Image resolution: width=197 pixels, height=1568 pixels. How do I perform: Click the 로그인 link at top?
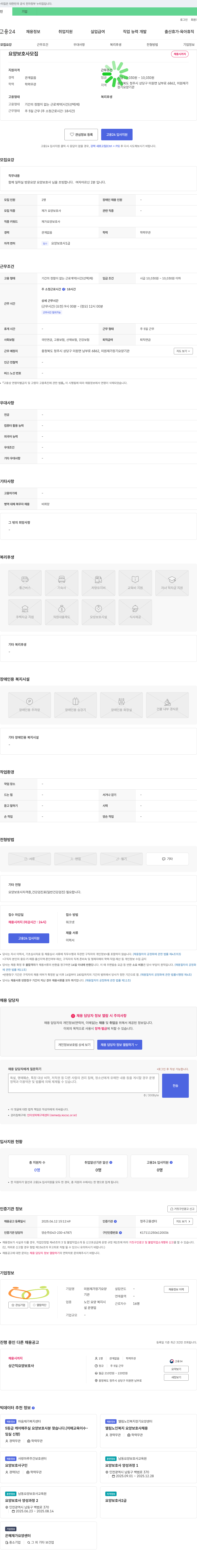coord(184,20)
